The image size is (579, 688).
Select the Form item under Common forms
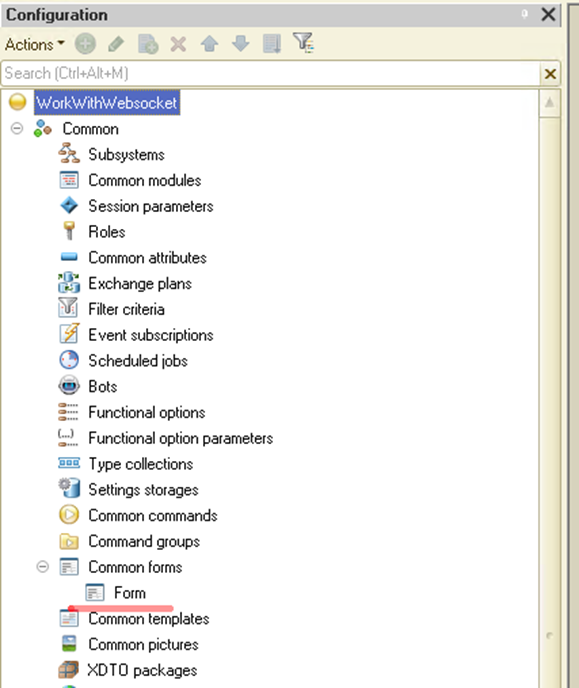click(x=130, y=593)
